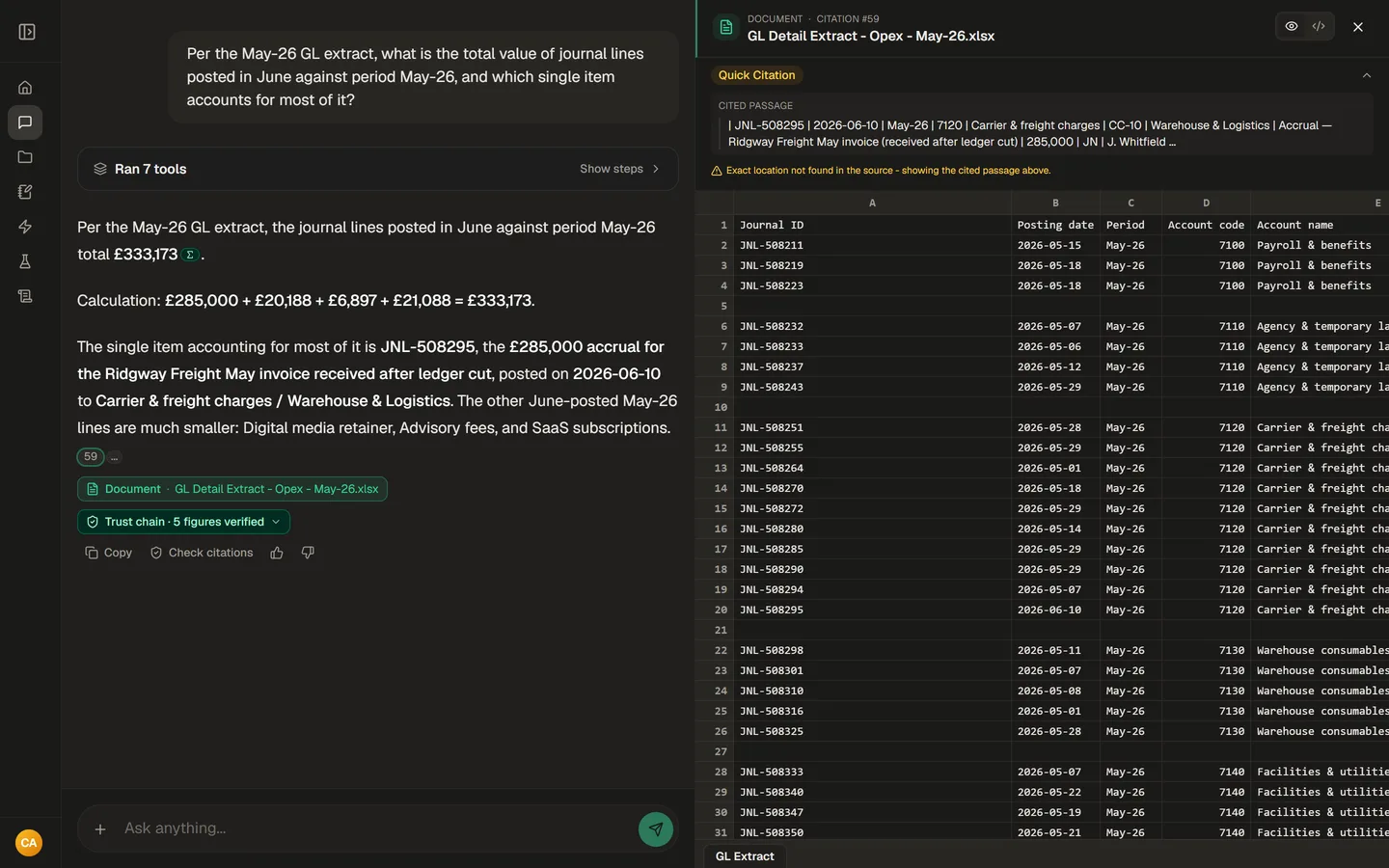Select column D header in spreadsheet
1389x868 pixels.
pos(1206,203)
